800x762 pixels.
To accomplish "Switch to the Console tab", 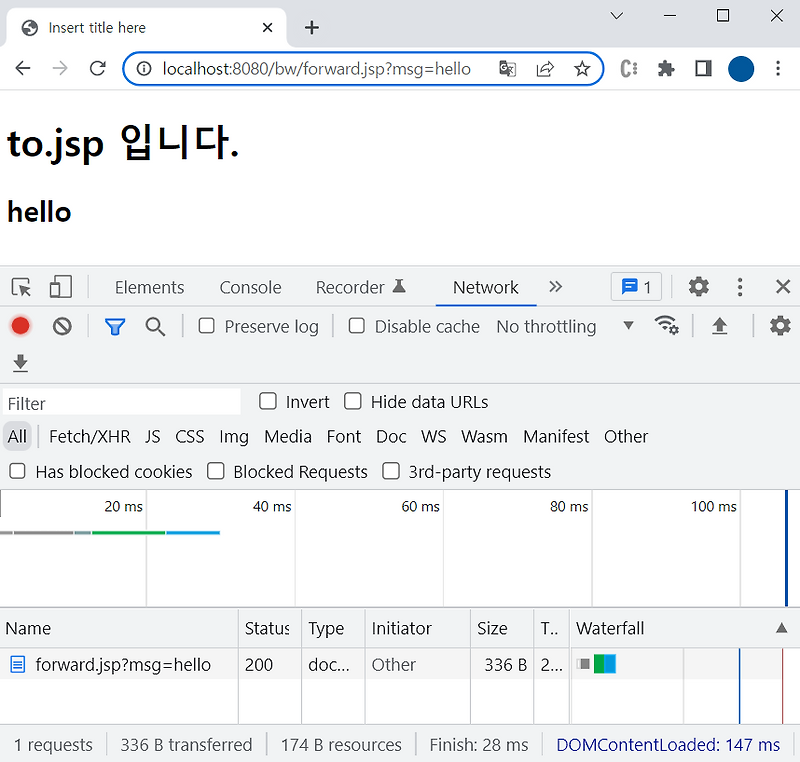I will [249, 287].
